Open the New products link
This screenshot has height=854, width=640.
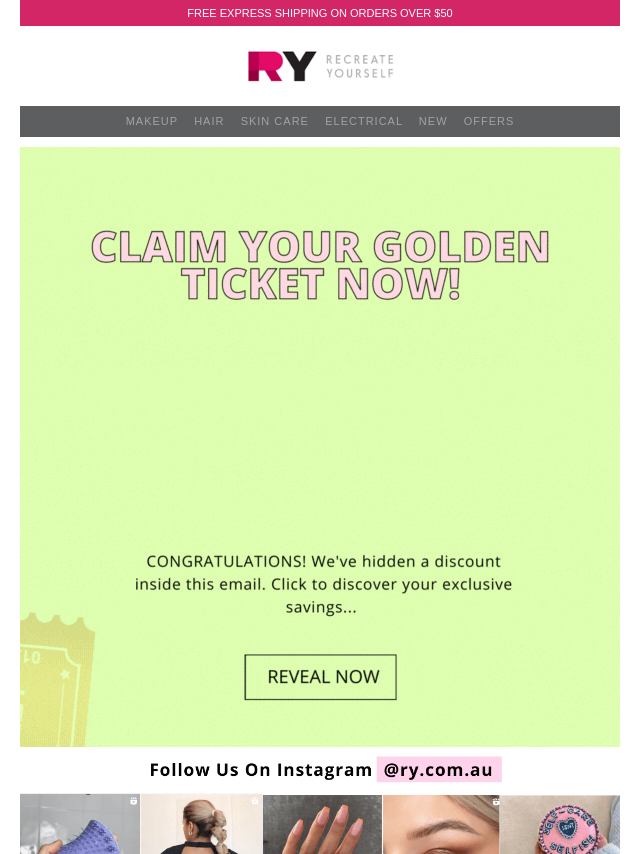433,121
